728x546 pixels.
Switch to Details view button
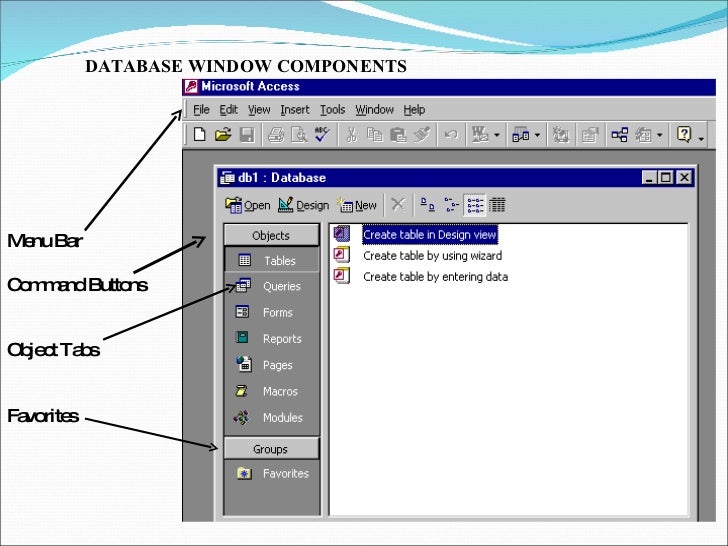(x=497, y=204)
